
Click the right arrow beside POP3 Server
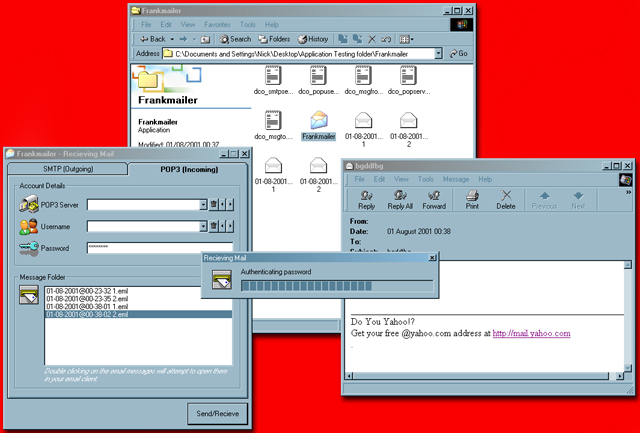(x=230, y=205)
